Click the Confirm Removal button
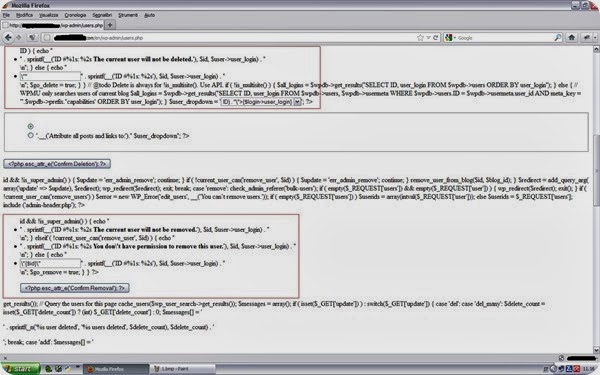Image resolution: width=600 pixels, height=375 pixels. [x=75, y=288]
